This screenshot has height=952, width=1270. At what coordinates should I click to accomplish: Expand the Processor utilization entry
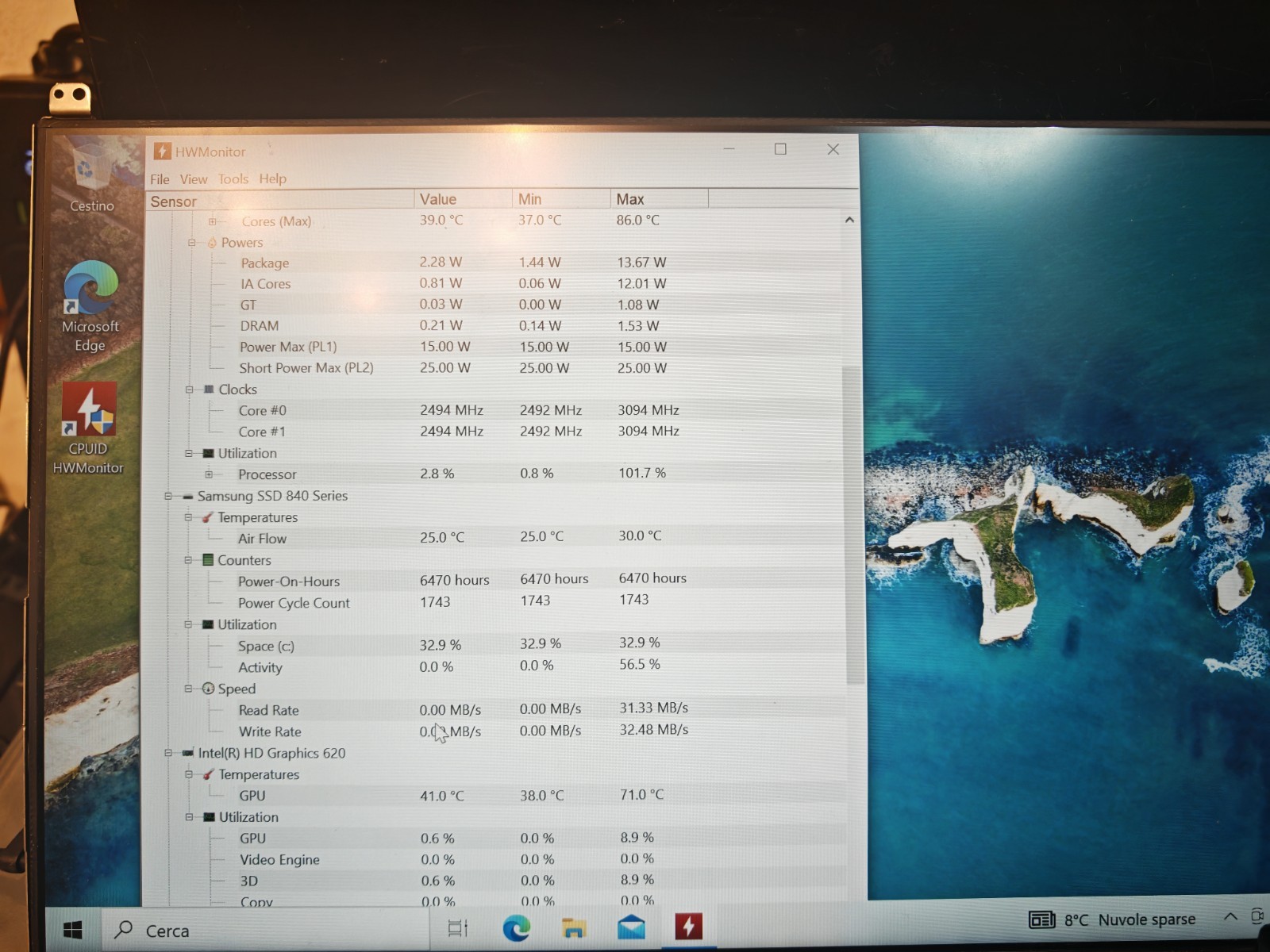coord(209,474)
